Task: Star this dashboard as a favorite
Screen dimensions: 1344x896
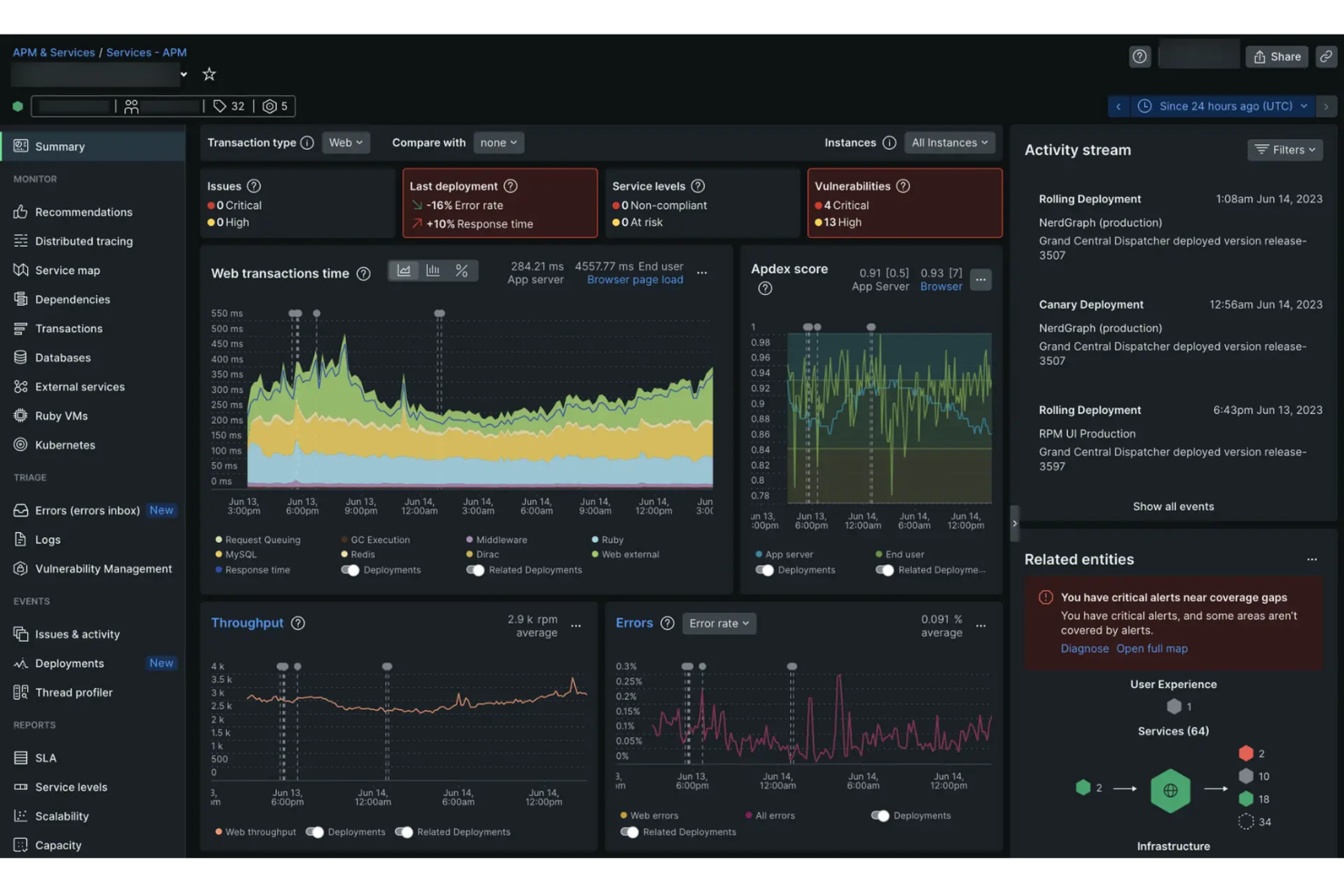Action: coord(209,74)
